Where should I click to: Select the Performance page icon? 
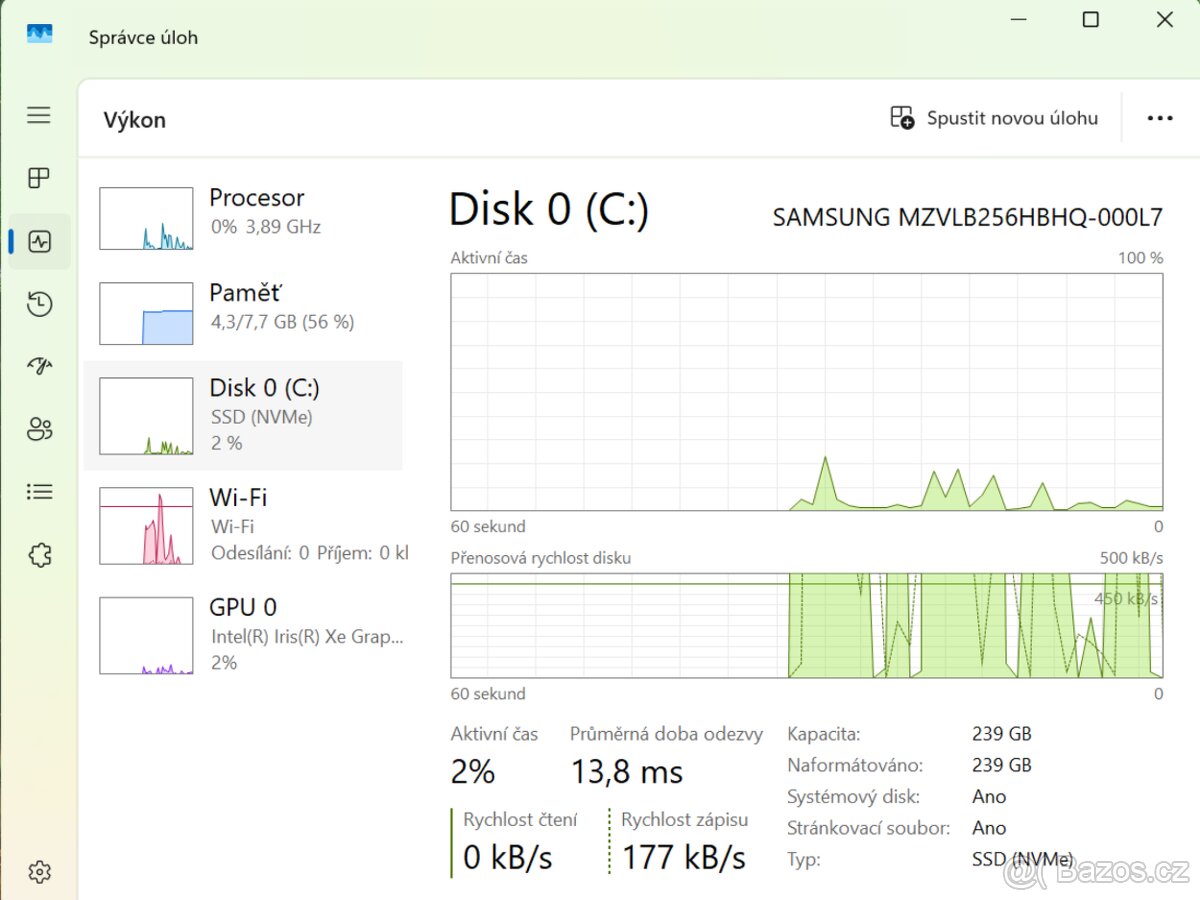point(40,241)
